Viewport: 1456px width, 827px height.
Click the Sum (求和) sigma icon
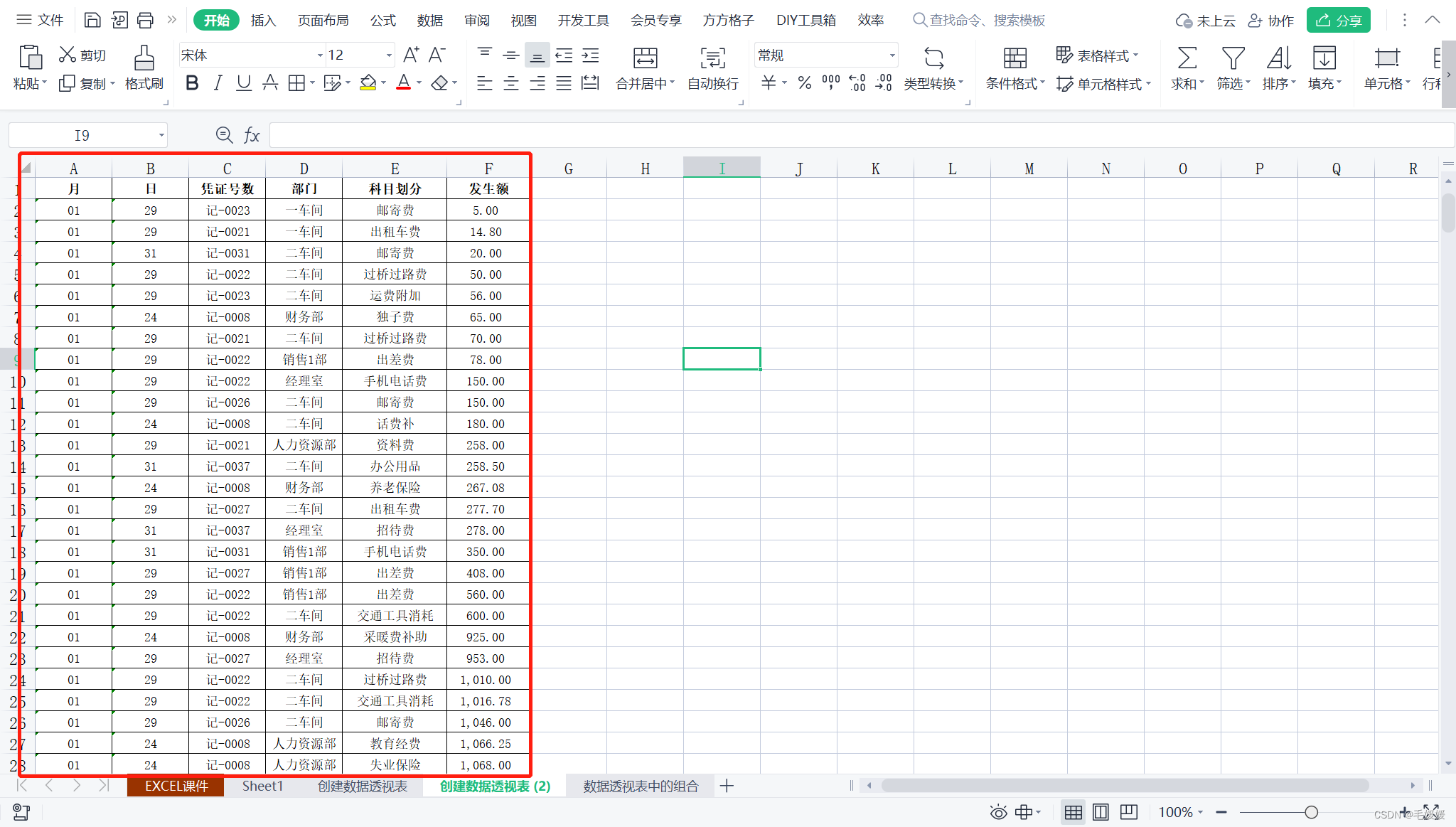pyautogui.click(x=1187, y=58)
